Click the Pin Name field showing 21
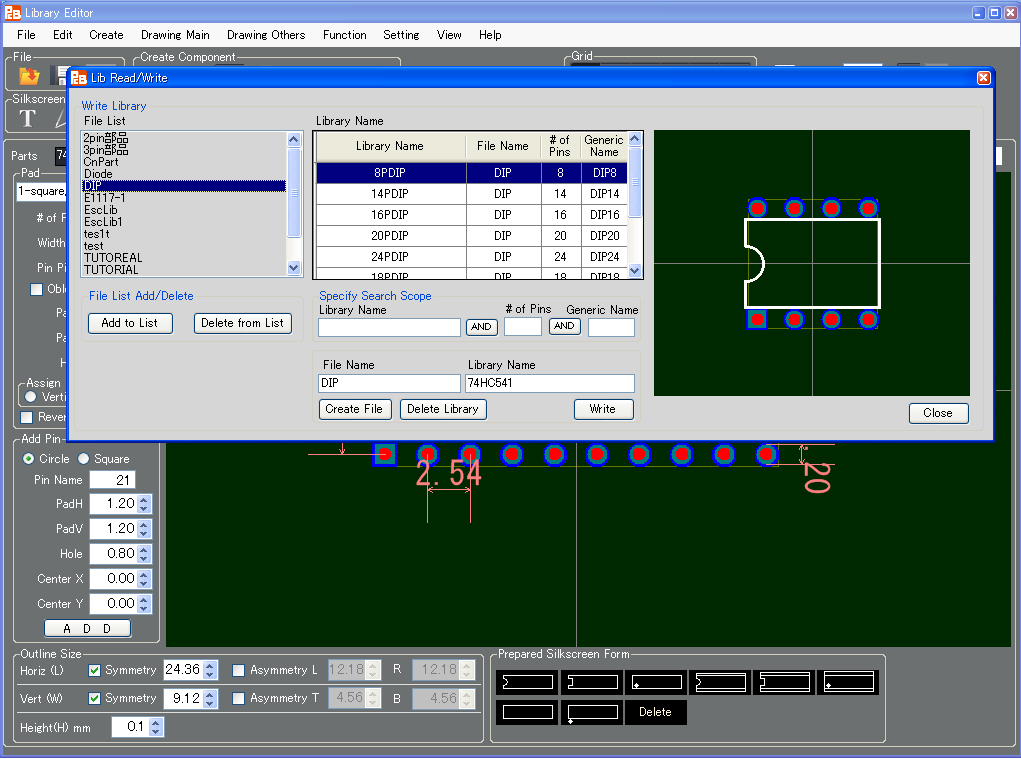 click(112, 480)
